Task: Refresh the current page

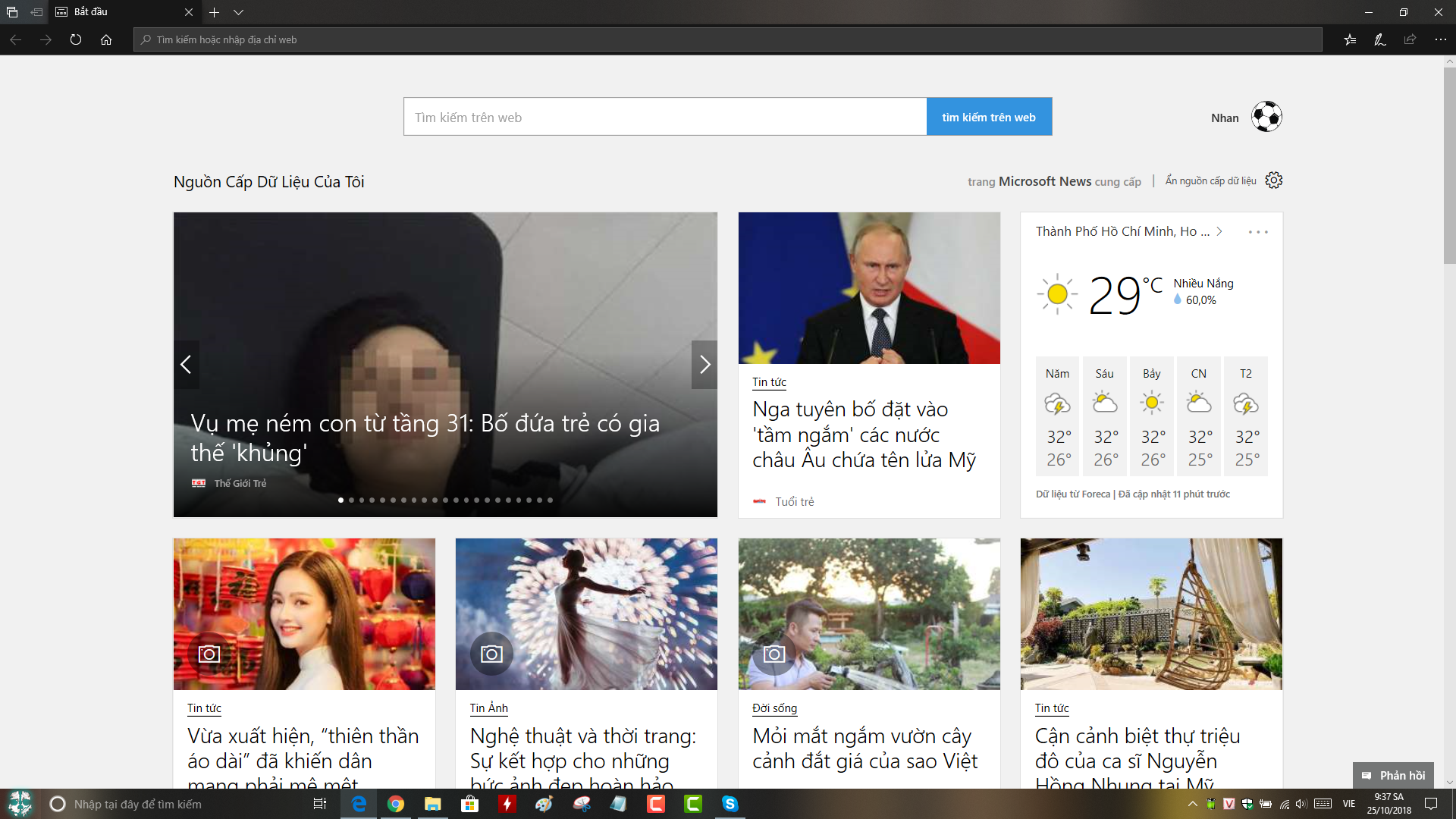Action: pyautogui.click(x=76, y=39)
